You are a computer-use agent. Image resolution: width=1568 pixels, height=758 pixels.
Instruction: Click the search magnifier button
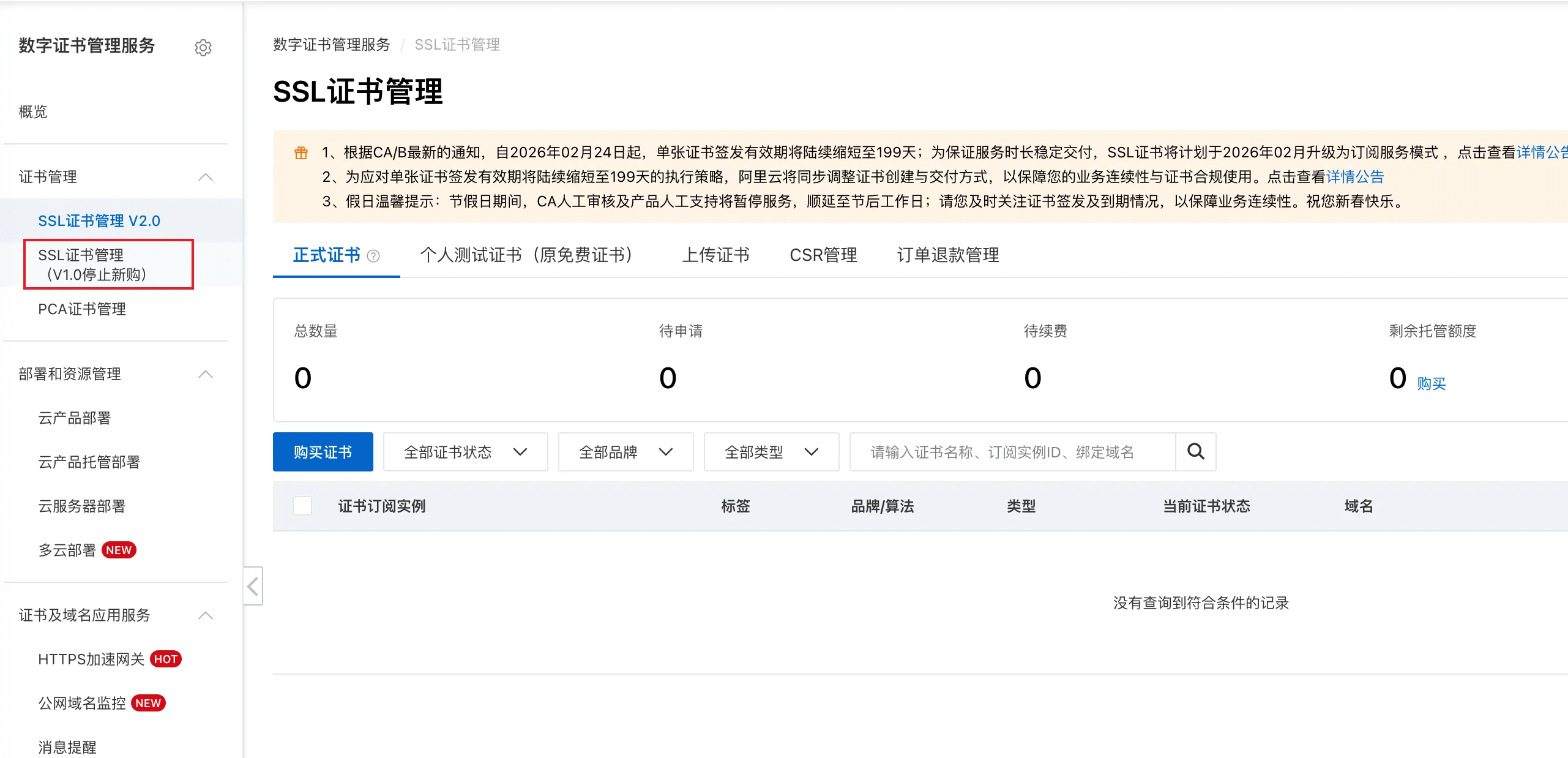(1195, 452)
